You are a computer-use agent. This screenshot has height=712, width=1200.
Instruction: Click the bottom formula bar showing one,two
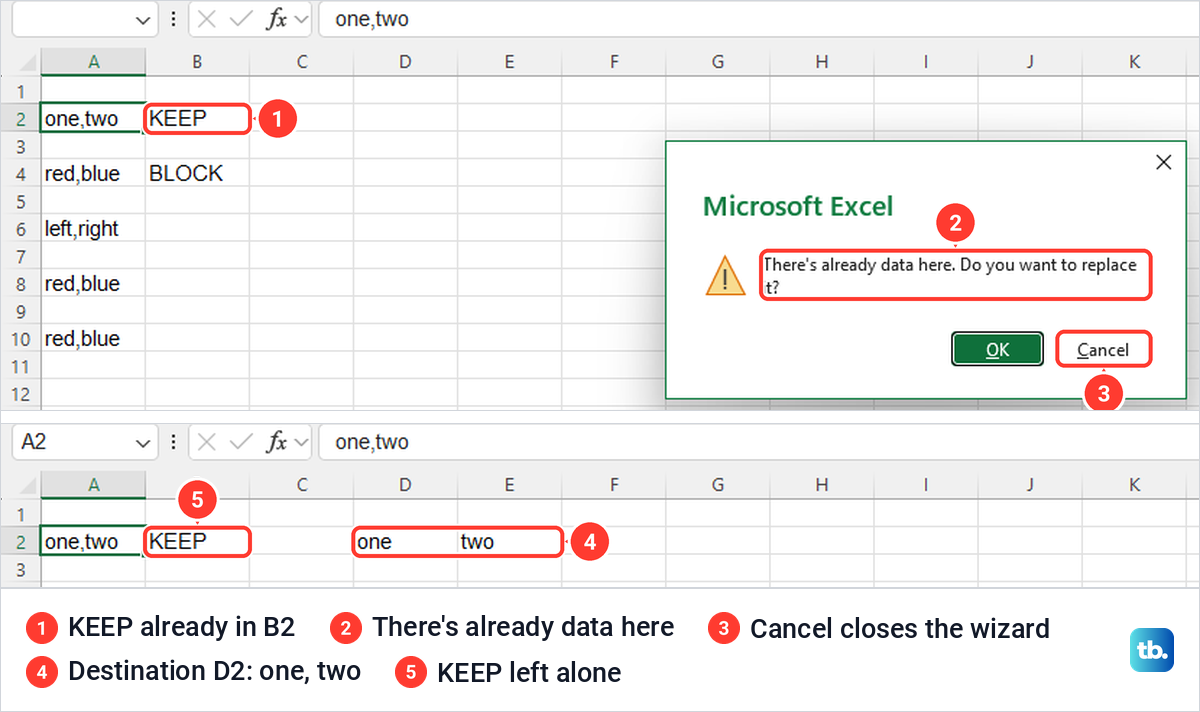tap(758, 441)
